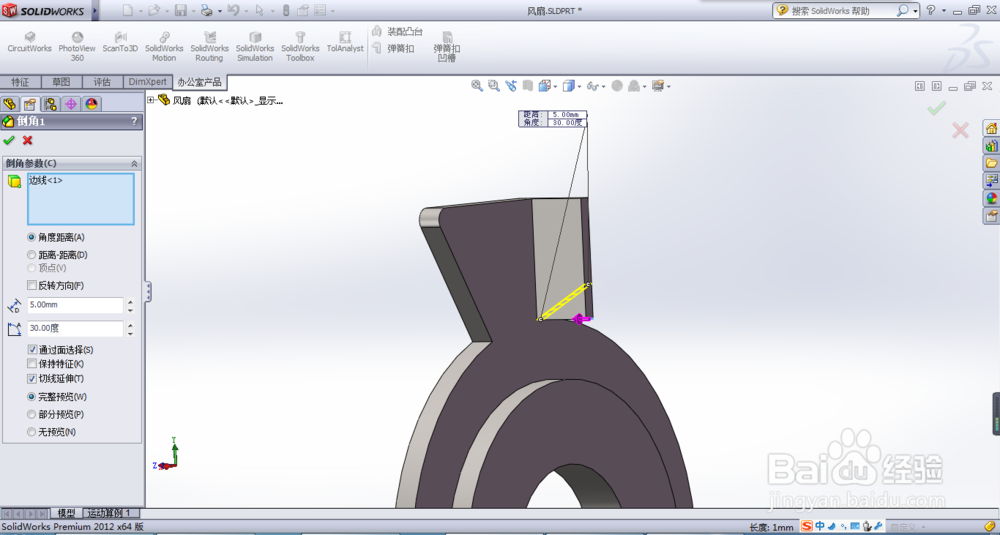Expand the 风扇 flyout tree node
Viewport: 1000px width, 535px height.
pyautogui.click(x=151, y=100)
